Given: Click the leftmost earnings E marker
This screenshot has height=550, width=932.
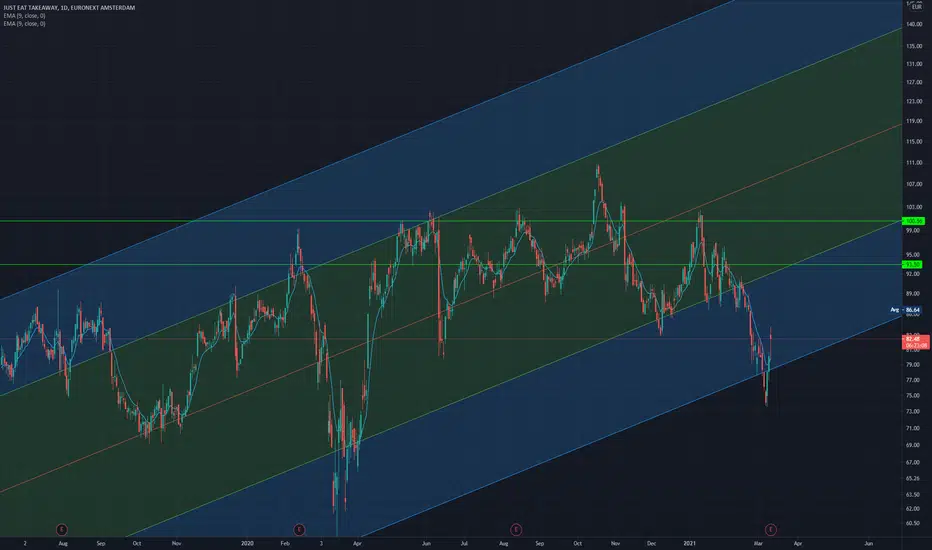Looking at the screenshot, I should pyautogui.click(x=61, y=529).
